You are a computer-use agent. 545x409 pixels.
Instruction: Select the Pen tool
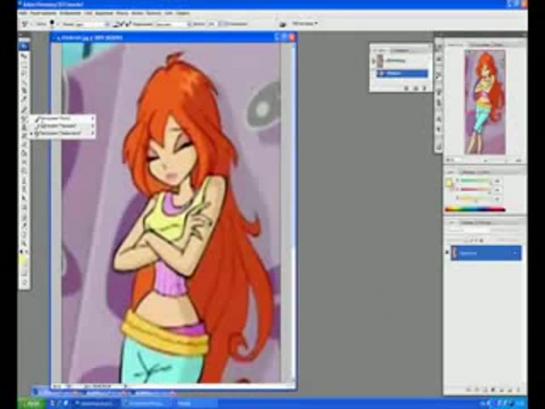24,181
